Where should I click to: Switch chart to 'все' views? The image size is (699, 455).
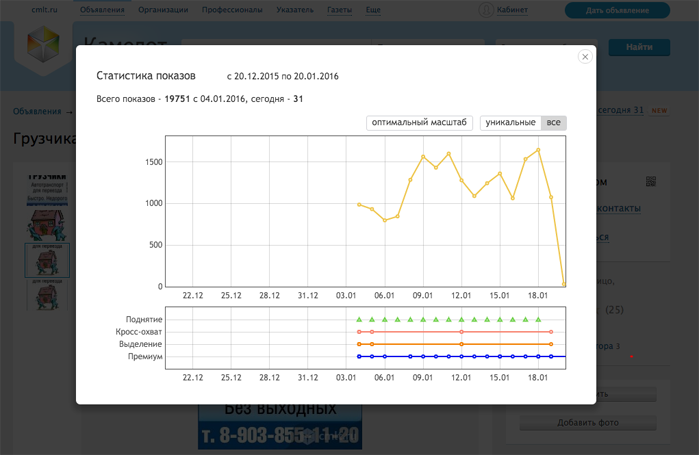coord(553,123)
